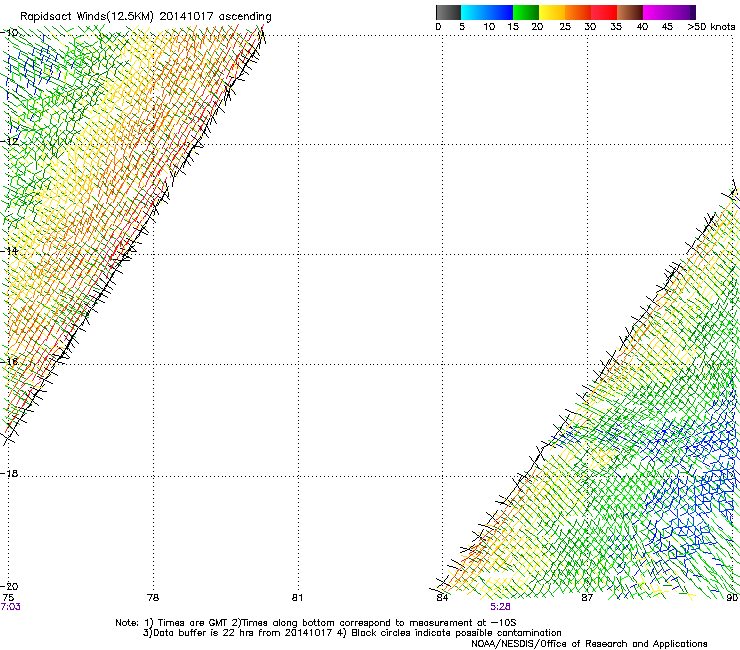Viewport: 740px width, 650px height.
Task: Click the longitude label '78'
Action: tap(153, 598)
